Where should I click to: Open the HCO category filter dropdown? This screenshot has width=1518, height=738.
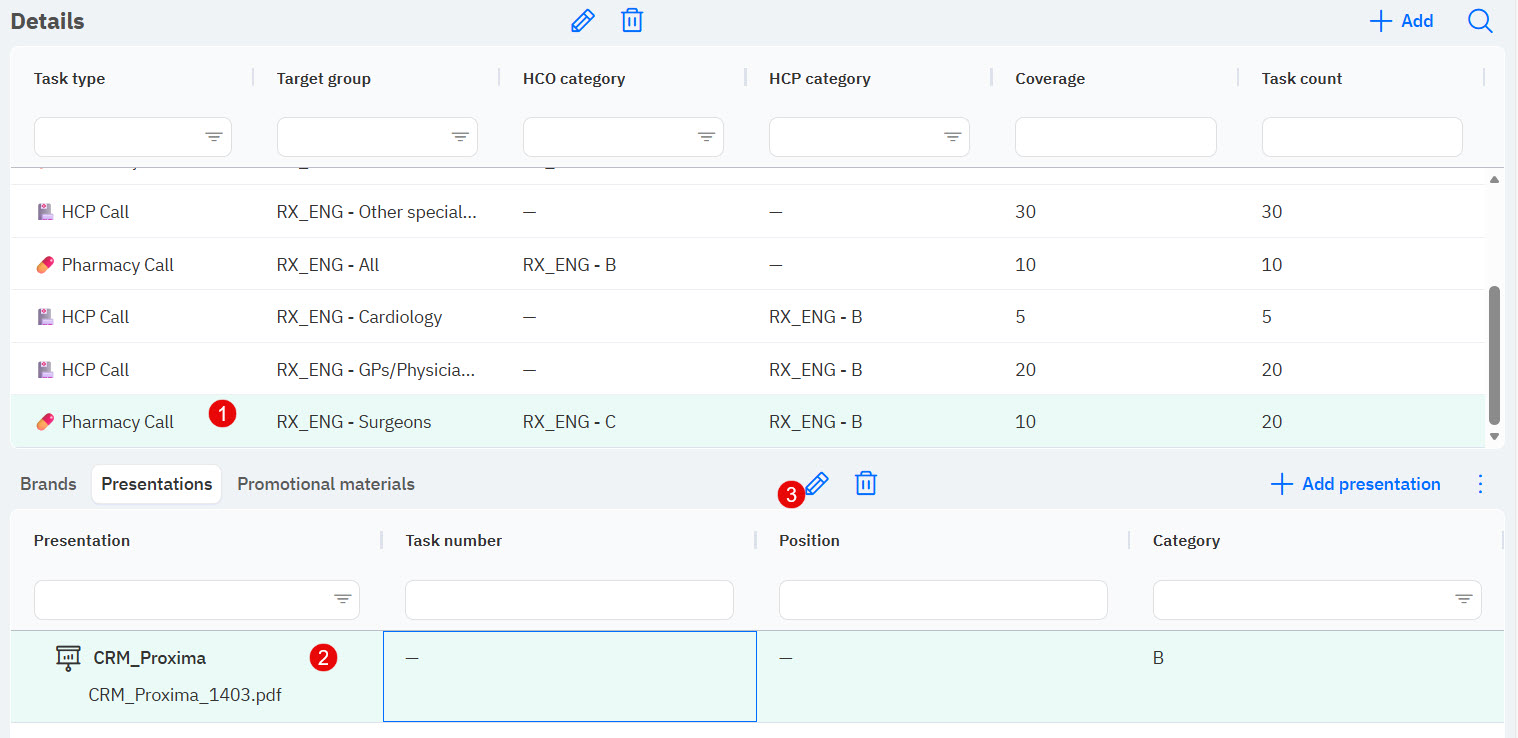(x=706, y=137)
